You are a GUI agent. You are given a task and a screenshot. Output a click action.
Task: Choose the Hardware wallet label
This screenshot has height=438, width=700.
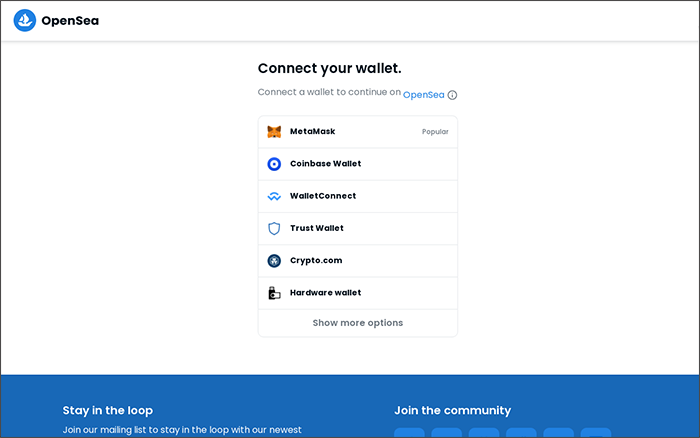325,293
